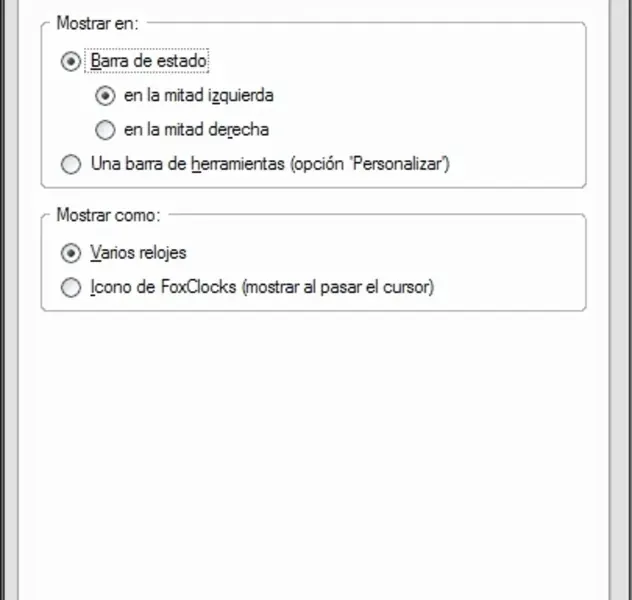Click the text '(mostrar al pasar el cursor)'

coord(338,287)
